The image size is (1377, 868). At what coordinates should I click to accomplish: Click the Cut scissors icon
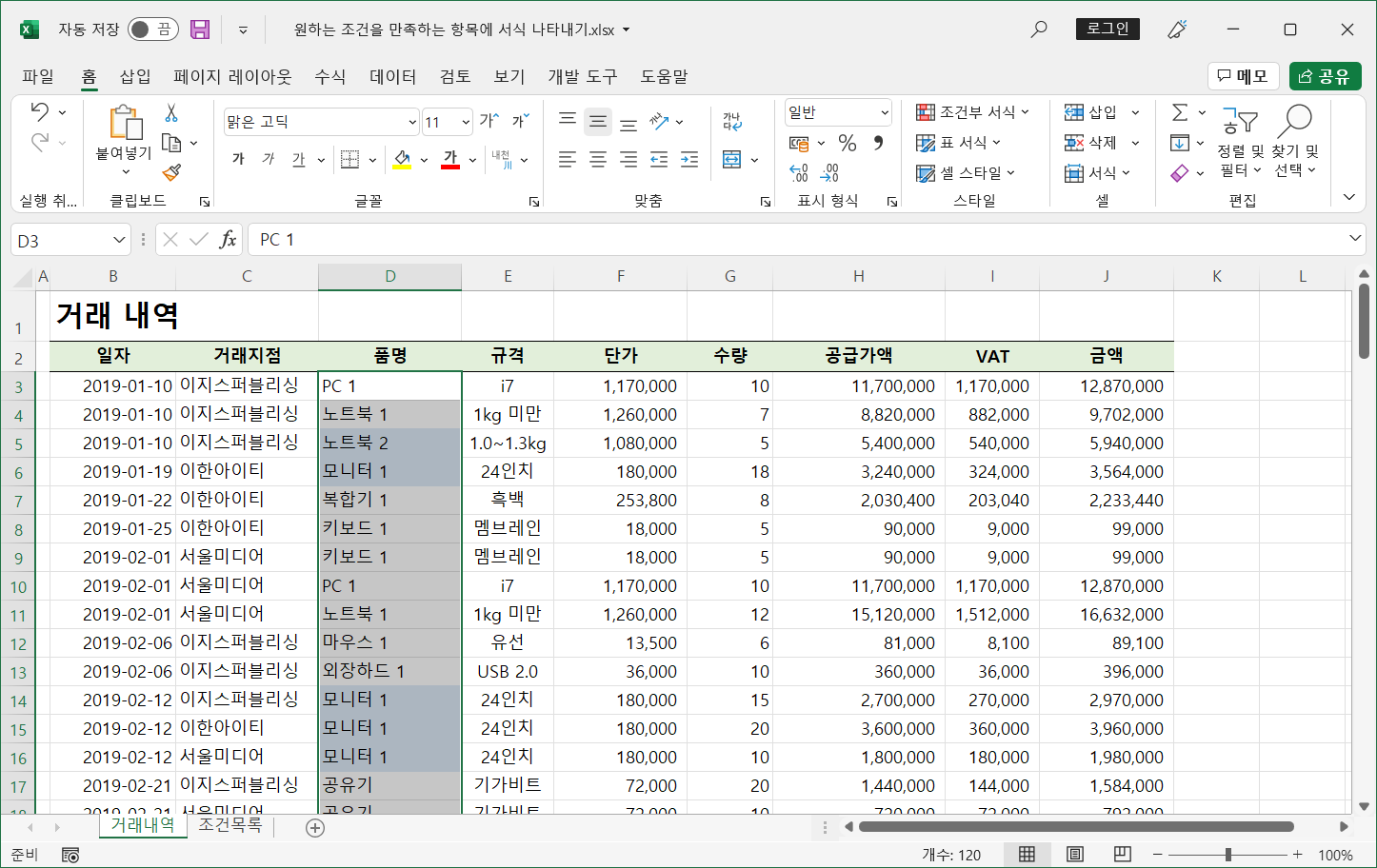point(171,112)
